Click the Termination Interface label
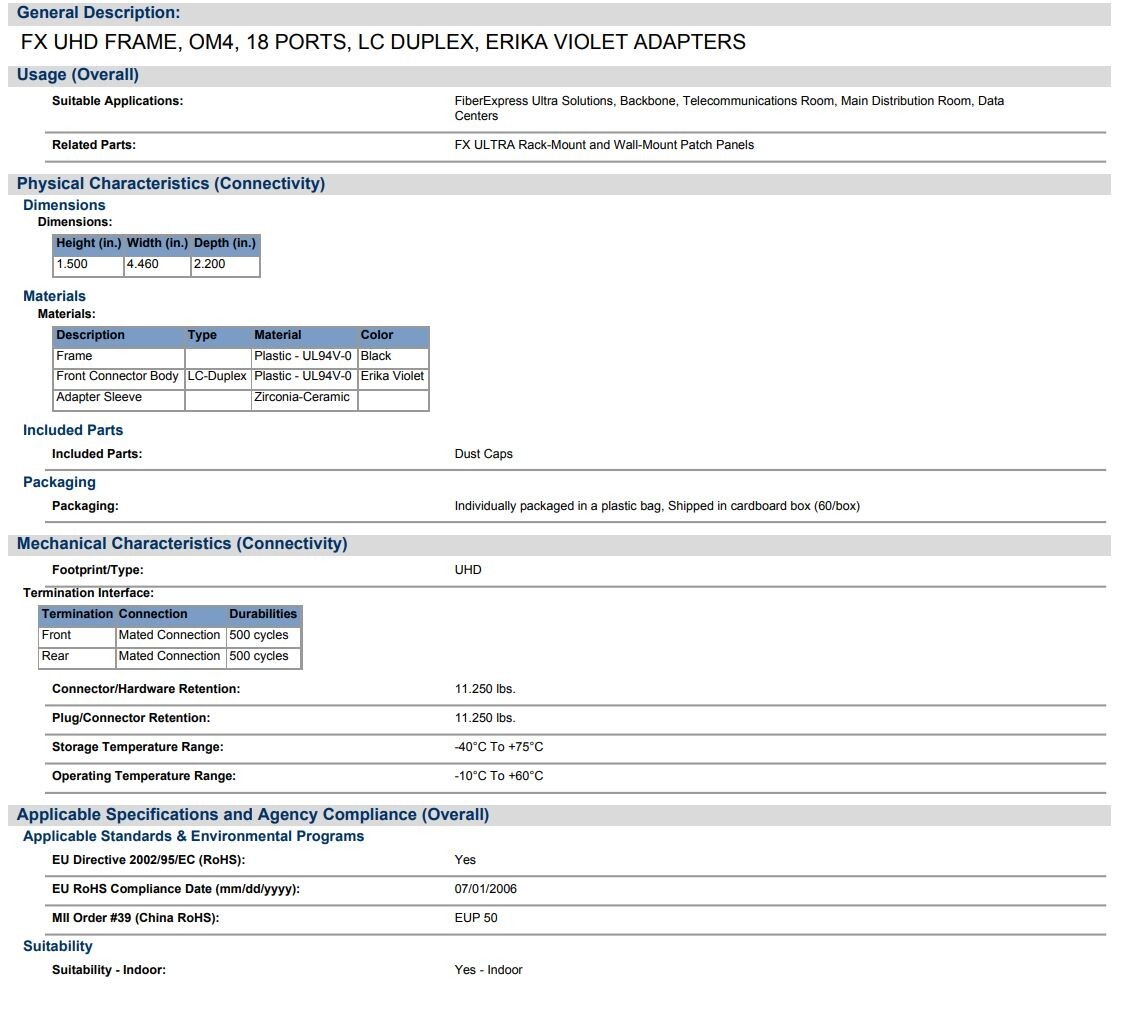This screenshot has width=1121, height=1023. click(88, 593)
